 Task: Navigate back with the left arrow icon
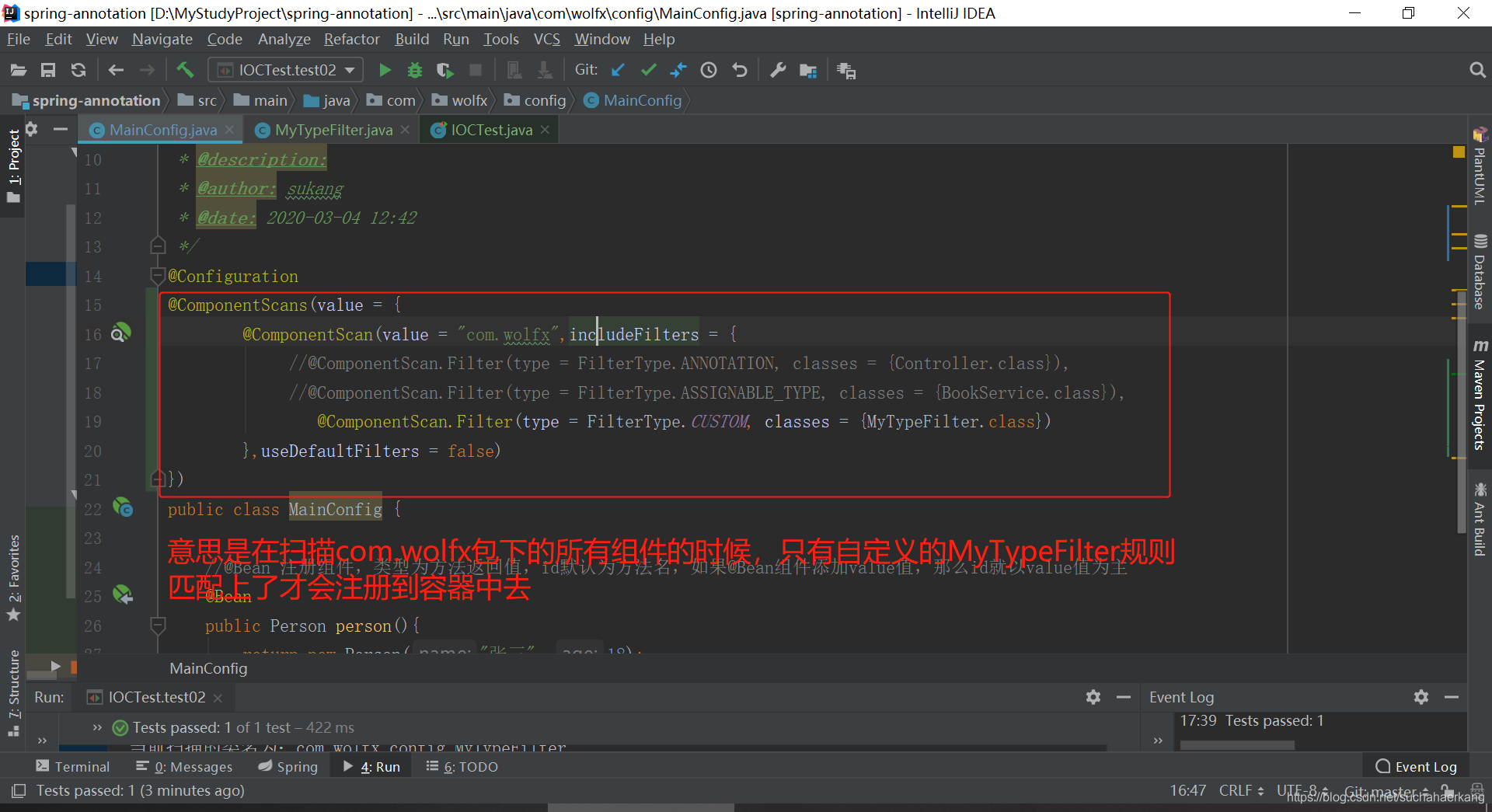[116, 71]
